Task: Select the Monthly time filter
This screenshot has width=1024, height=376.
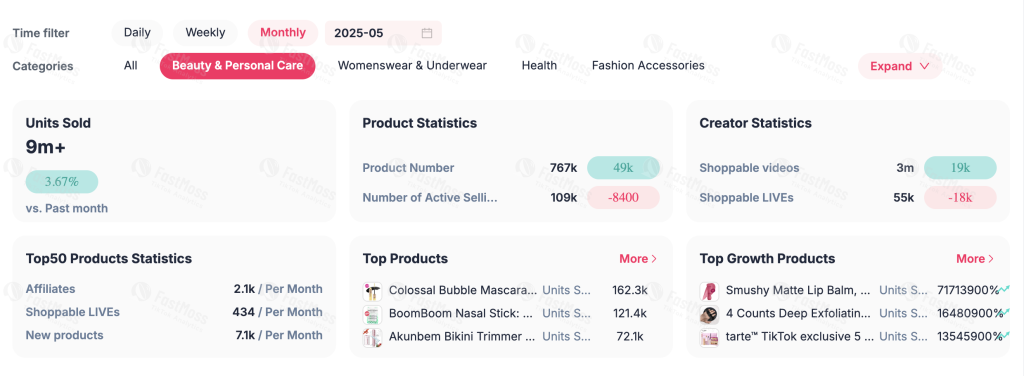Action: point(283,33)
